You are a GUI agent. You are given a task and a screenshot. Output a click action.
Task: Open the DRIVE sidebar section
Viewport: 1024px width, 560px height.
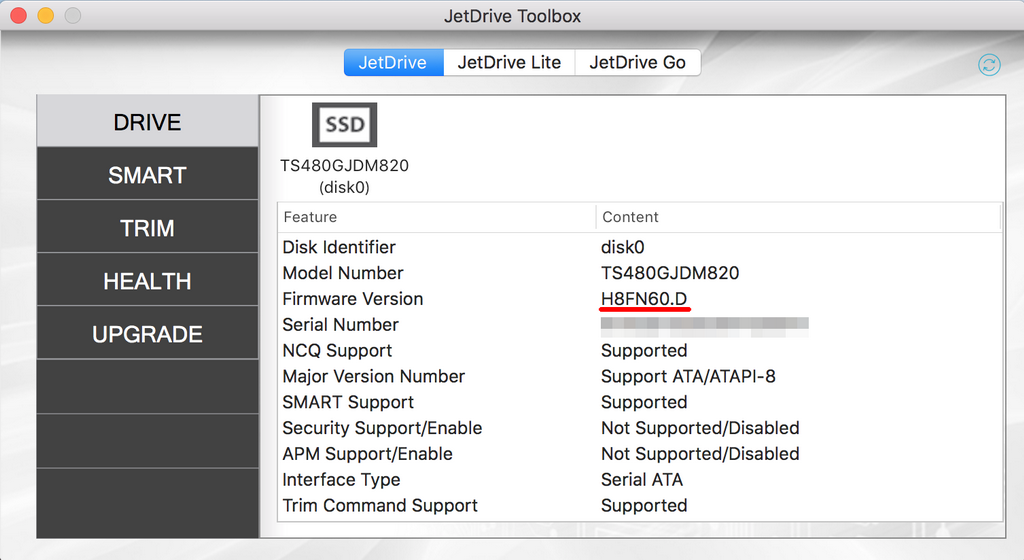(x=148, y=121)
